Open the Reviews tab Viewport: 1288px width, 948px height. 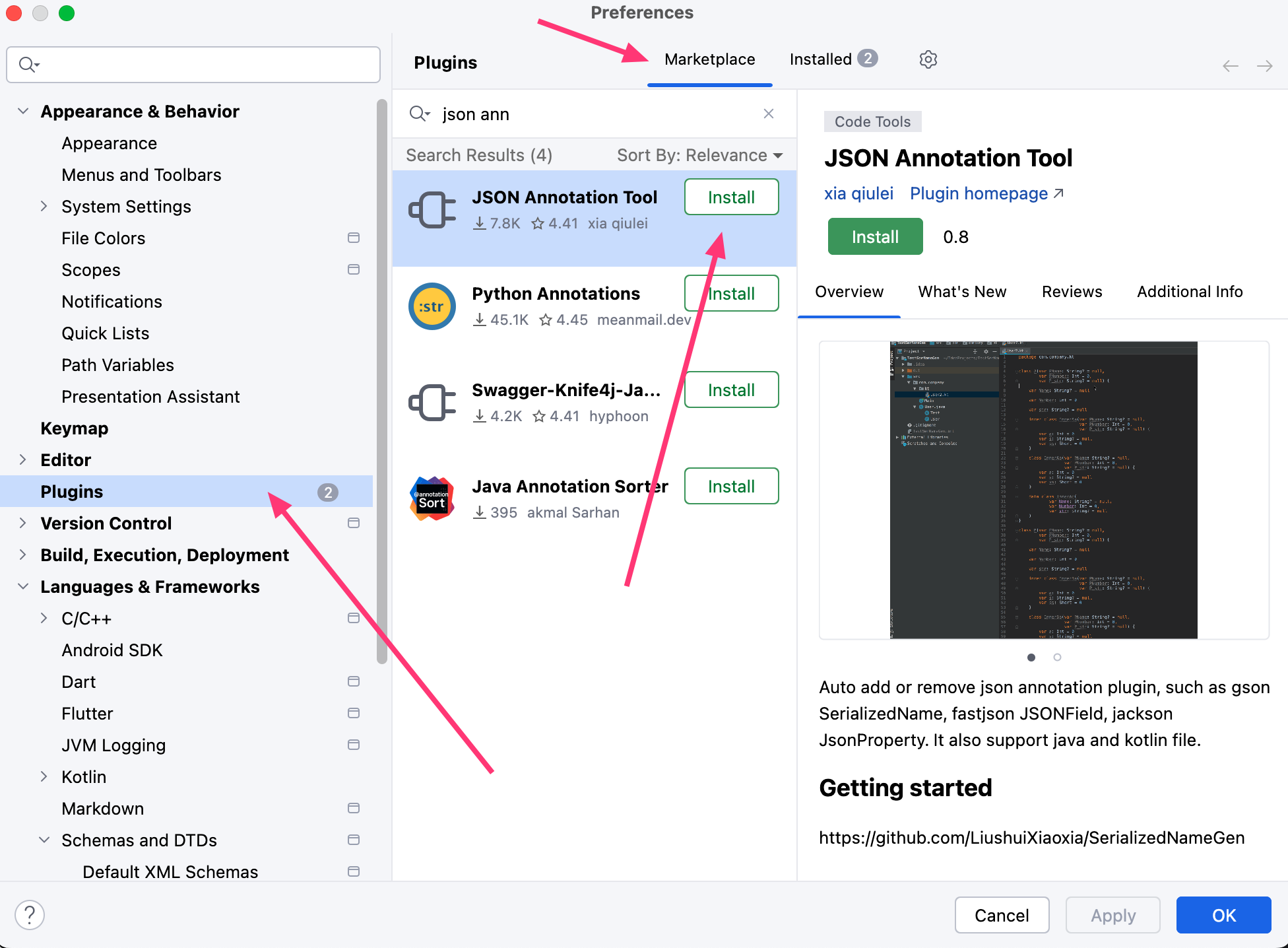(1072, 292)
